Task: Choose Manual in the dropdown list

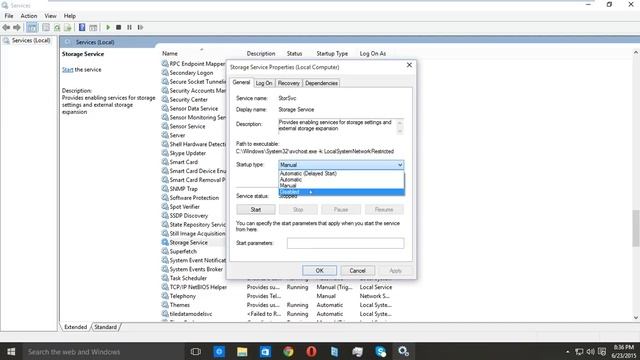Action: [341, 186]
